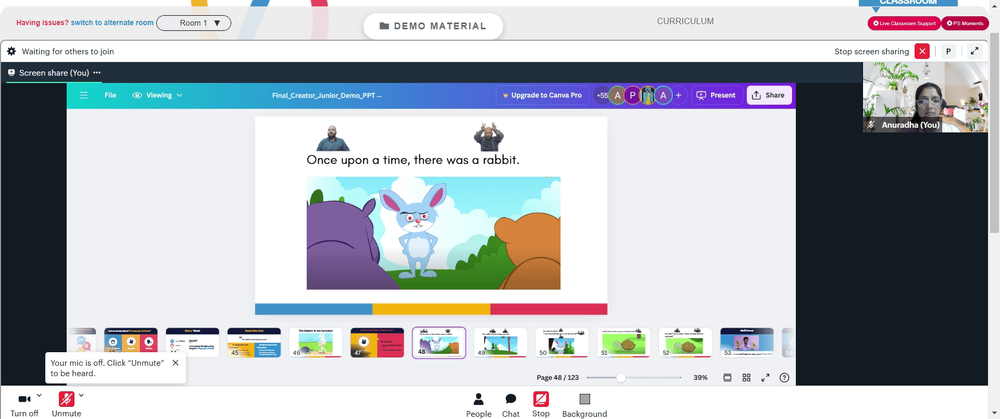Screen dimensions: 1000x419
Task: Stop sharing via Stop icon
Action: tap(541, 405)
